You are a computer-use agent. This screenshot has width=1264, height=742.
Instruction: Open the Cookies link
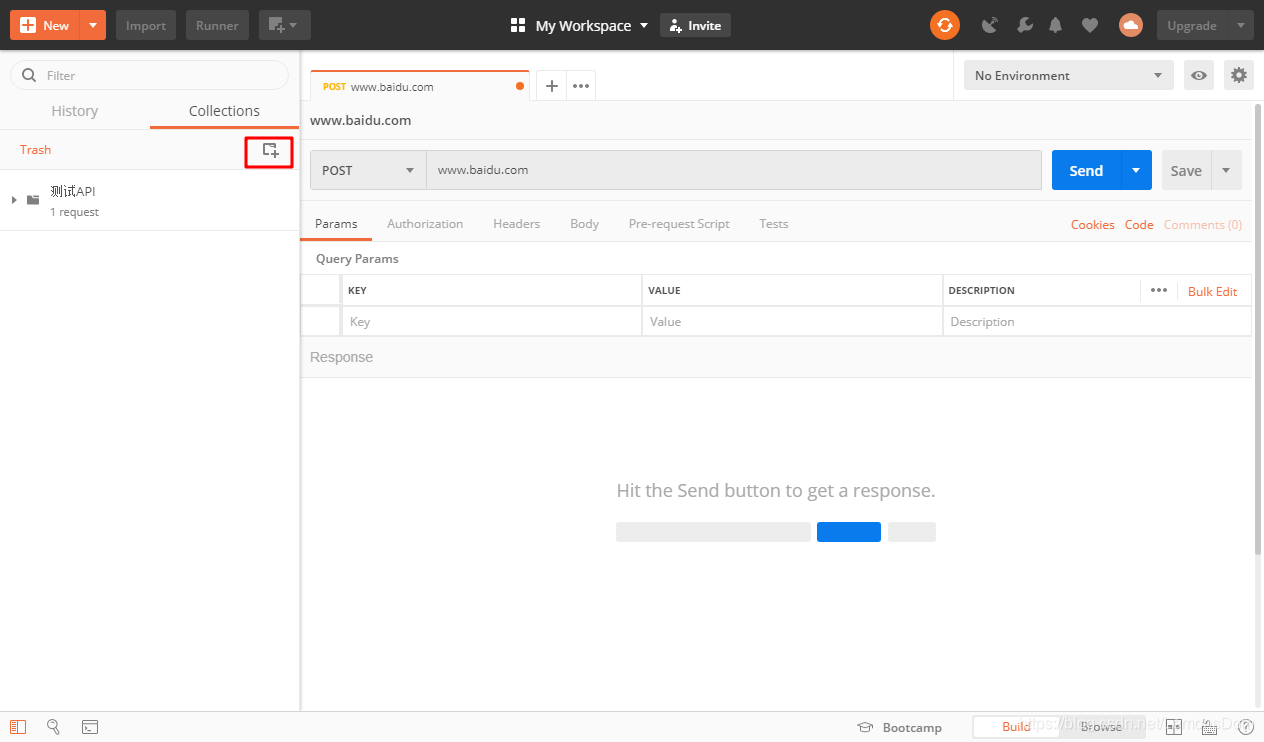click(1092, 225)
